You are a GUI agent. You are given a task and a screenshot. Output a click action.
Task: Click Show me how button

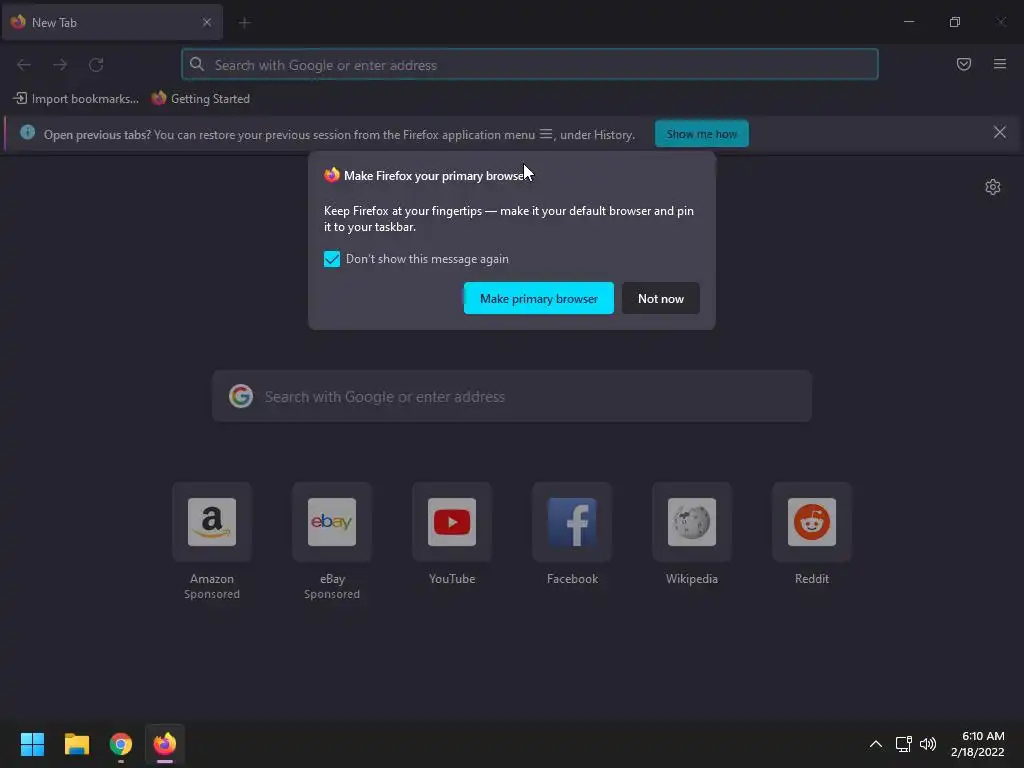pos(701,134)
